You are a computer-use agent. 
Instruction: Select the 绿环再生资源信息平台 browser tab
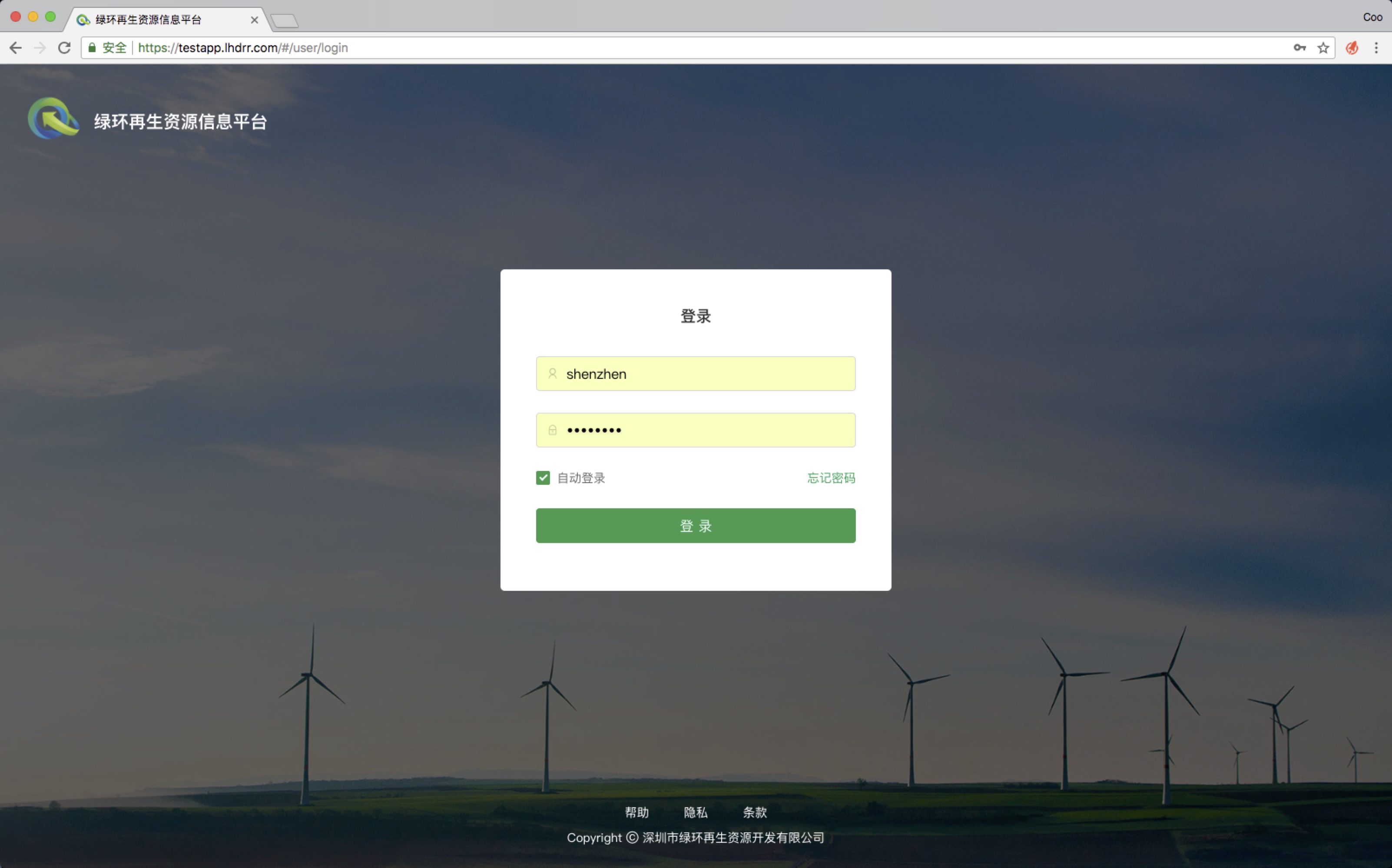148,20
